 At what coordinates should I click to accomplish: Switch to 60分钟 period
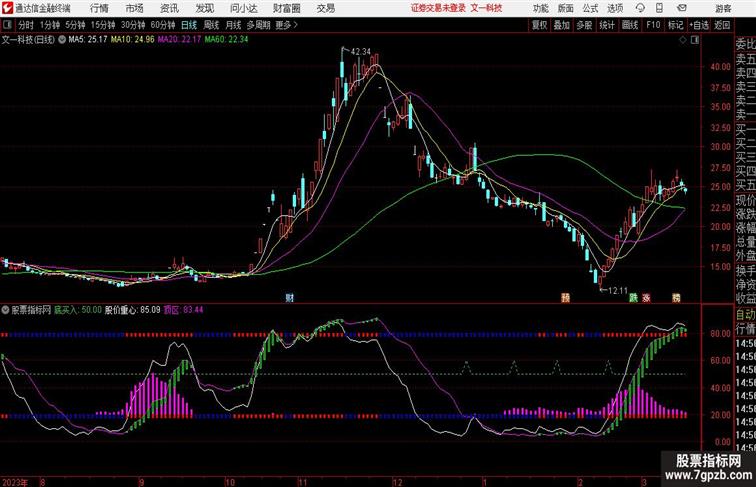coord(162,25)
